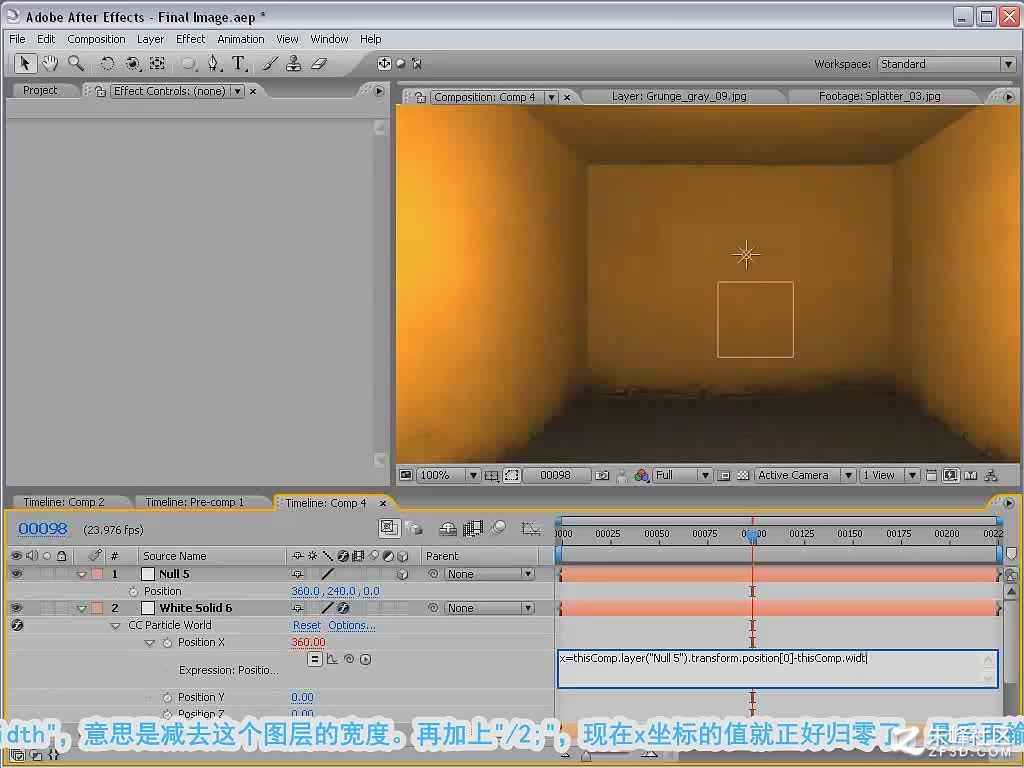
Task: Switch to Timeline: Comp 2 tab
Action: pyautogui.click(x=64, y=502)
